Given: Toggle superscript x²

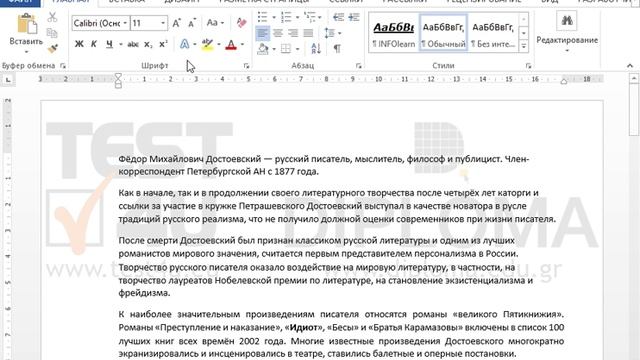Looking at the screenshot, I should 163,44.
